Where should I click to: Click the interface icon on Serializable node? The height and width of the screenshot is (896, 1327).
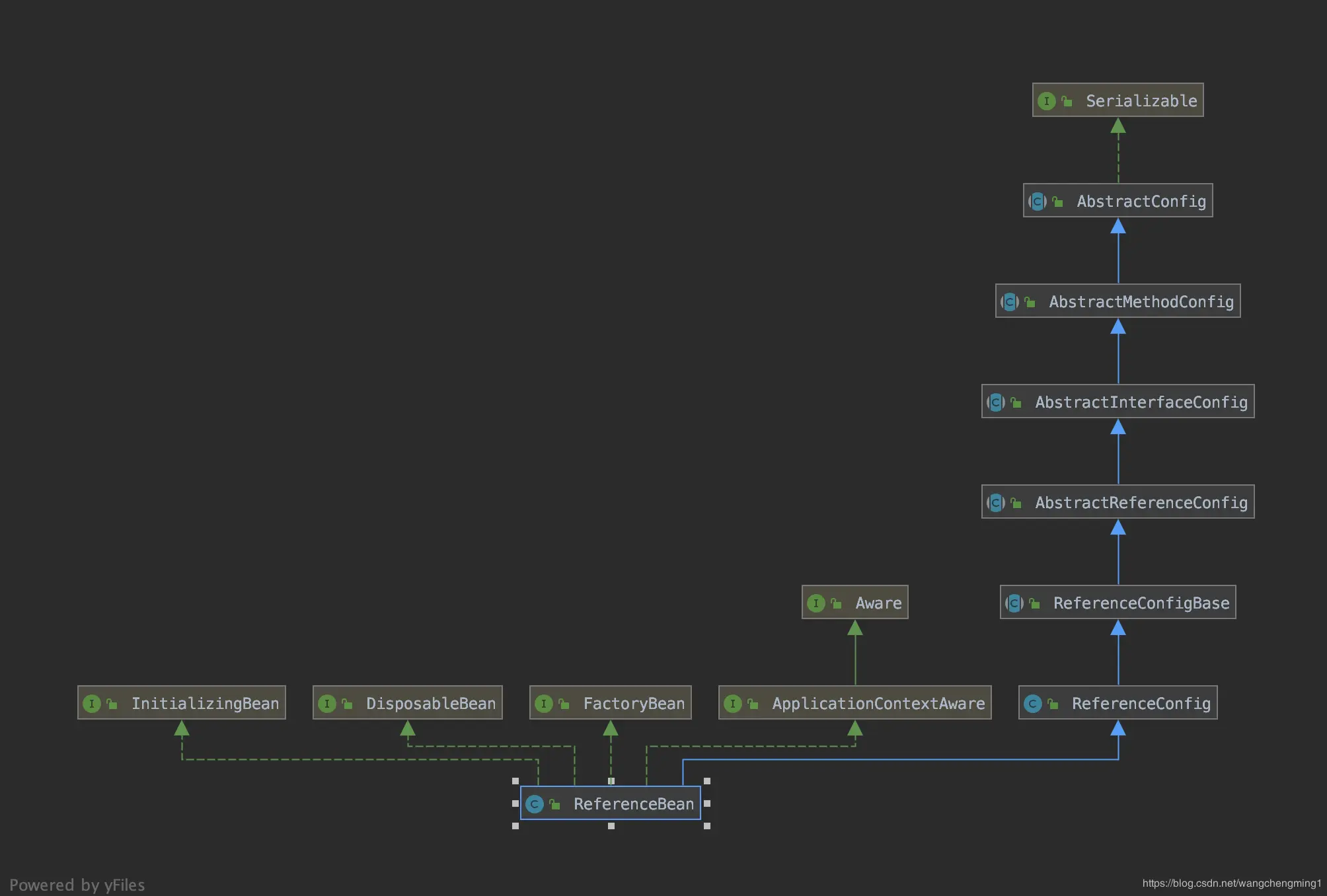[1046, 101]
